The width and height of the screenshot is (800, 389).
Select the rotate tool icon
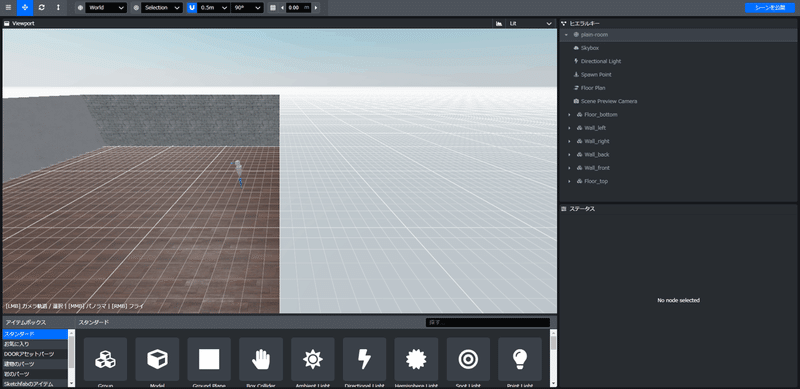click(x=41, y=8)
